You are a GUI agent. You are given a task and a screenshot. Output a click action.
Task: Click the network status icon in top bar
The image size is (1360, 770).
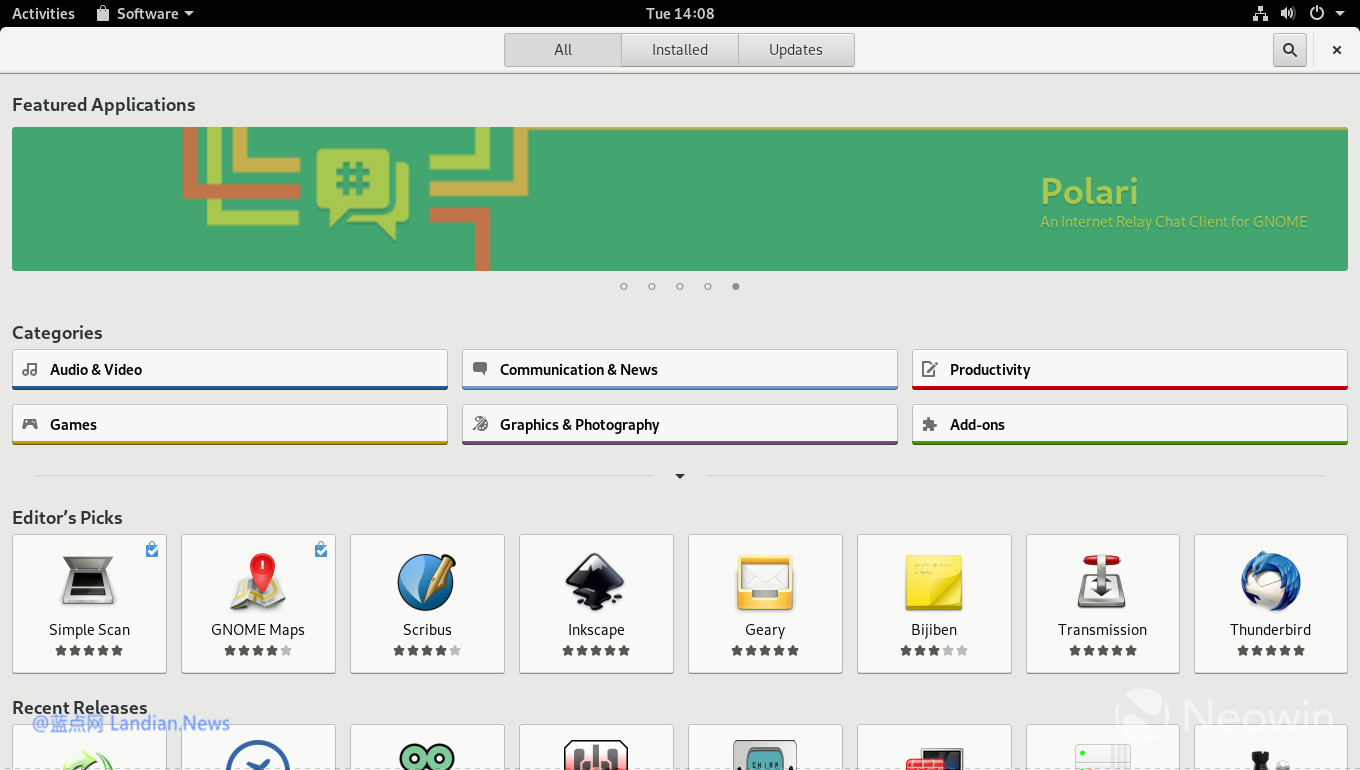1260,14
